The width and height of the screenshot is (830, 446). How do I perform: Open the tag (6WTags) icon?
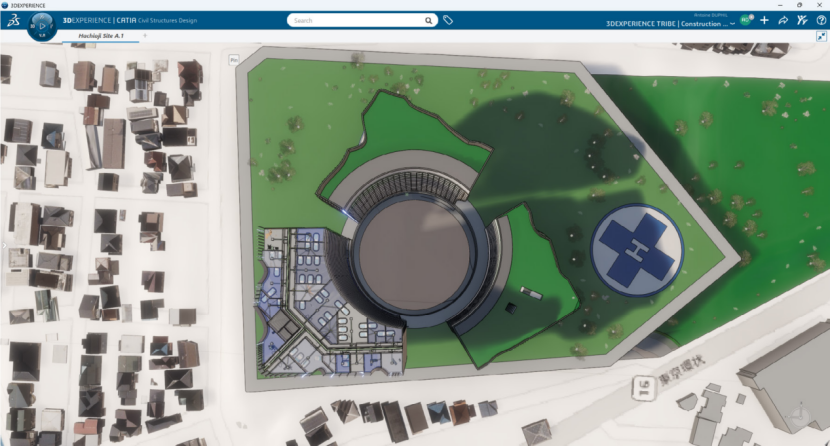pyautogui.click(x=448, y=20)
